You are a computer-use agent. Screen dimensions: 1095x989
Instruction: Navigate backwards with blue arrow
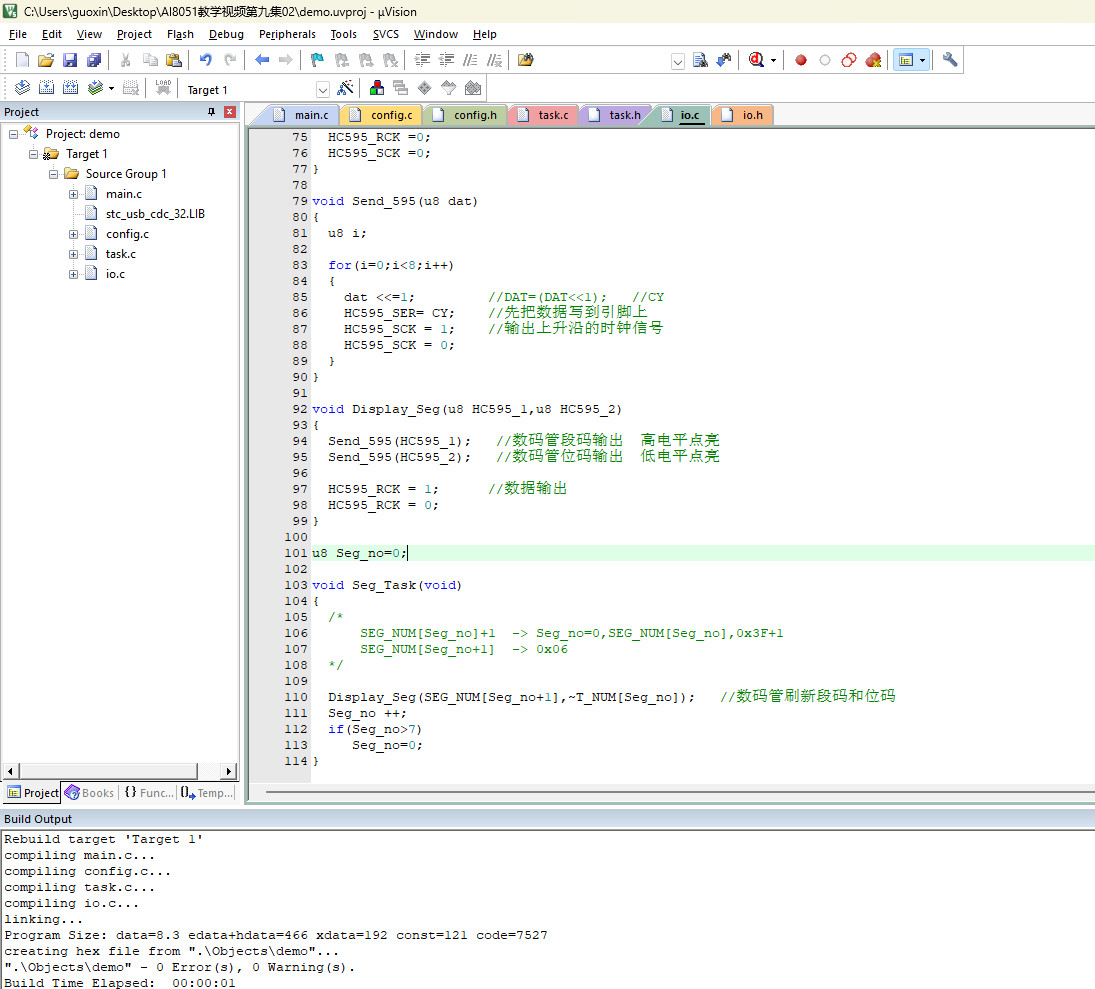click(x=262, y=60)
